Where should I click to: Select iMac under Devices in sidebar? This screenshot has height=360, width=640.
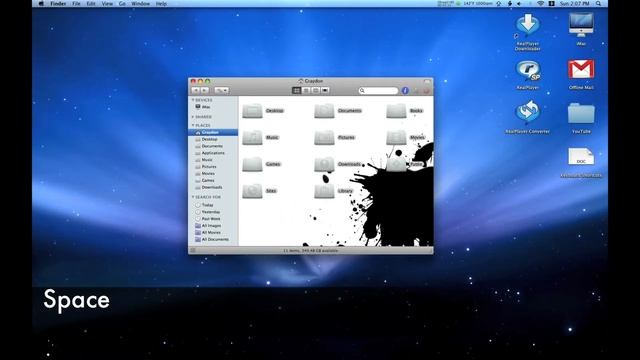point(213,107)
